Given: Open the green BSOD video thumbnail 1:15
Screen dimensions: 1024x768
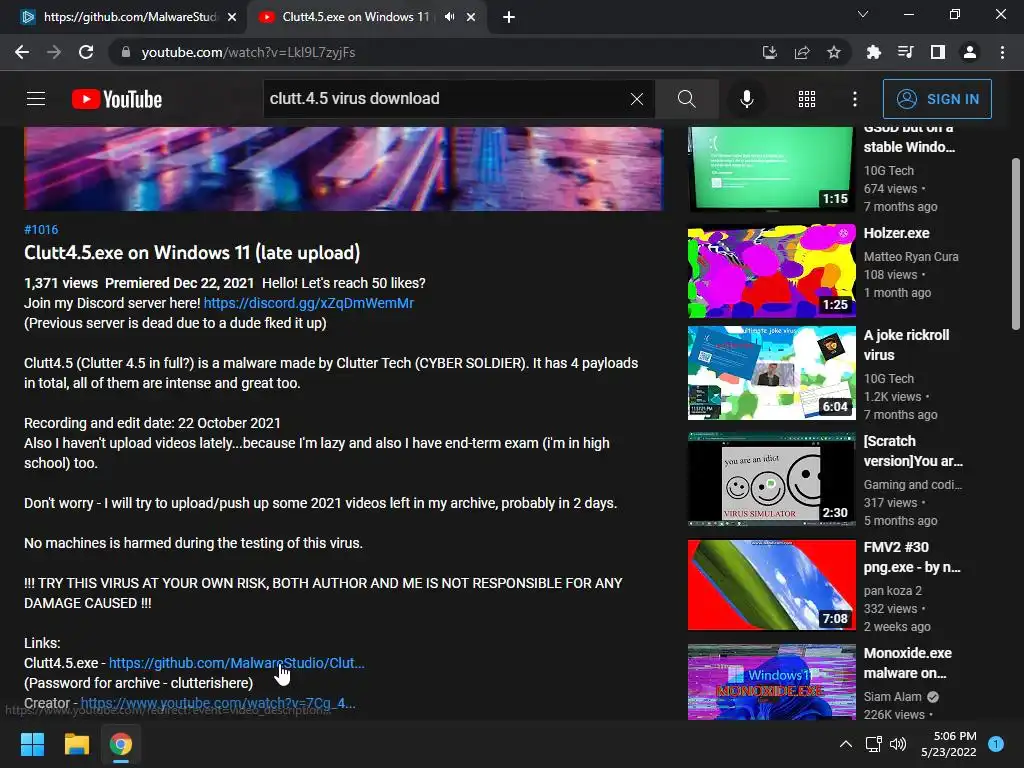Looking at the screenshot, I should (771, 168).
